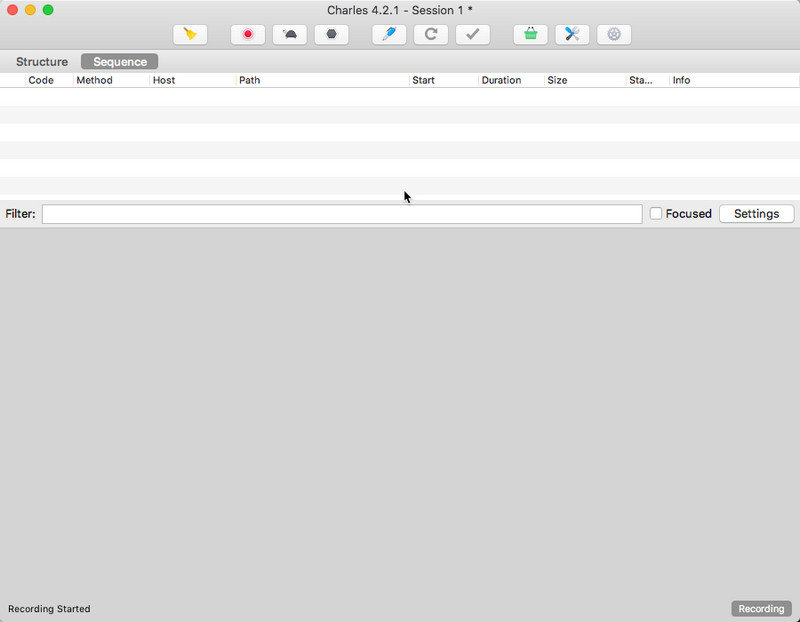Stop recording with the red record button
This screenshot has width=800, height=622.
click(x=248, y=34)
